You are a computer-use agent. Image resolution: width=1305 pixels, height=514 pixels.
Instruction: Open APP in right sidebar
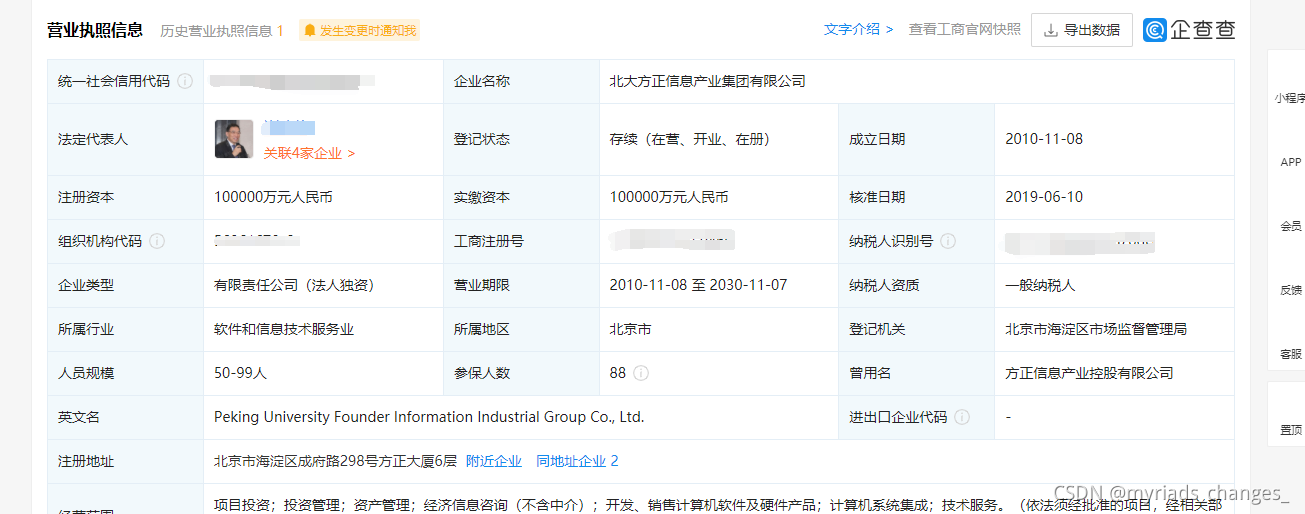coord(1291,162)
